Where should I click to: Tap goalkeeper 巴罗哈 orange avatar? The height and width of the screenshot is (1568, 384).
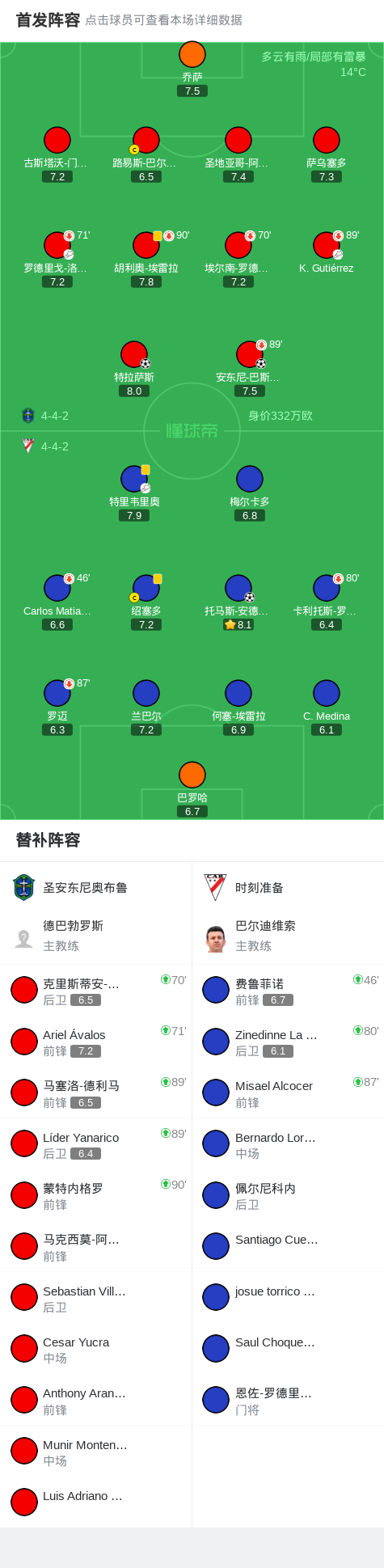[192, 775]
